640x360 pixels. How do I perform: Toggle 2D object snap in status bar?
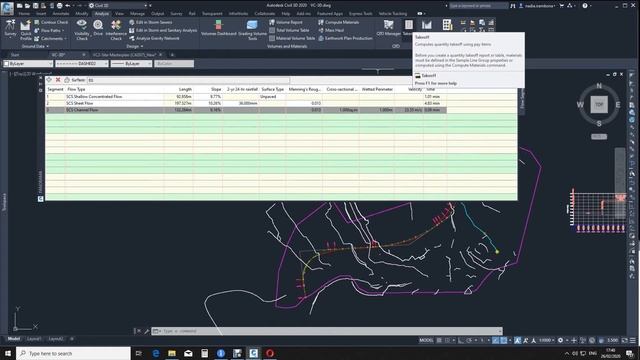point(504,340)
